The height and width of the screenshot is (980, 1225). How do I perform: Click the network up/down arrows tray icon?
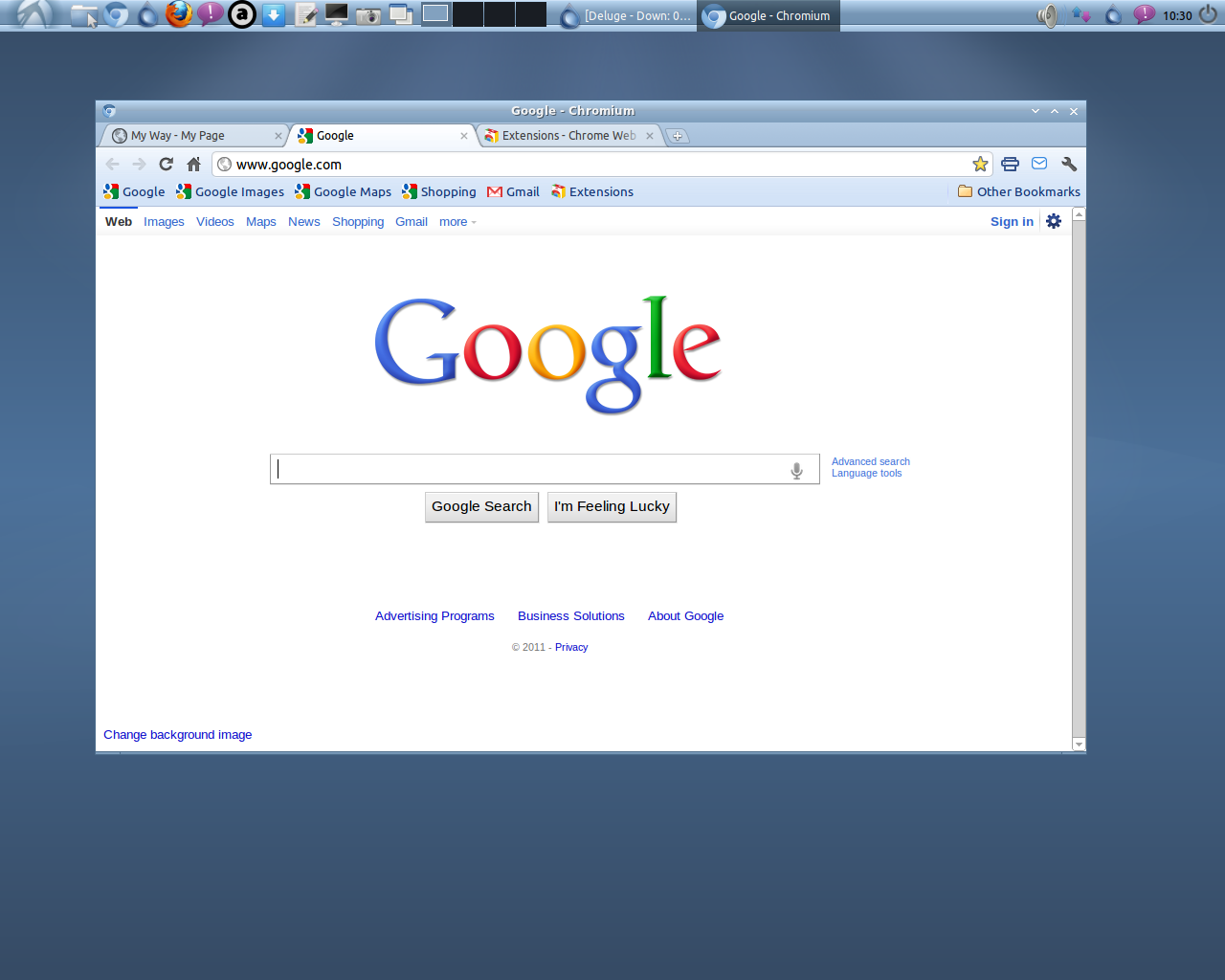pos(1080,15)
